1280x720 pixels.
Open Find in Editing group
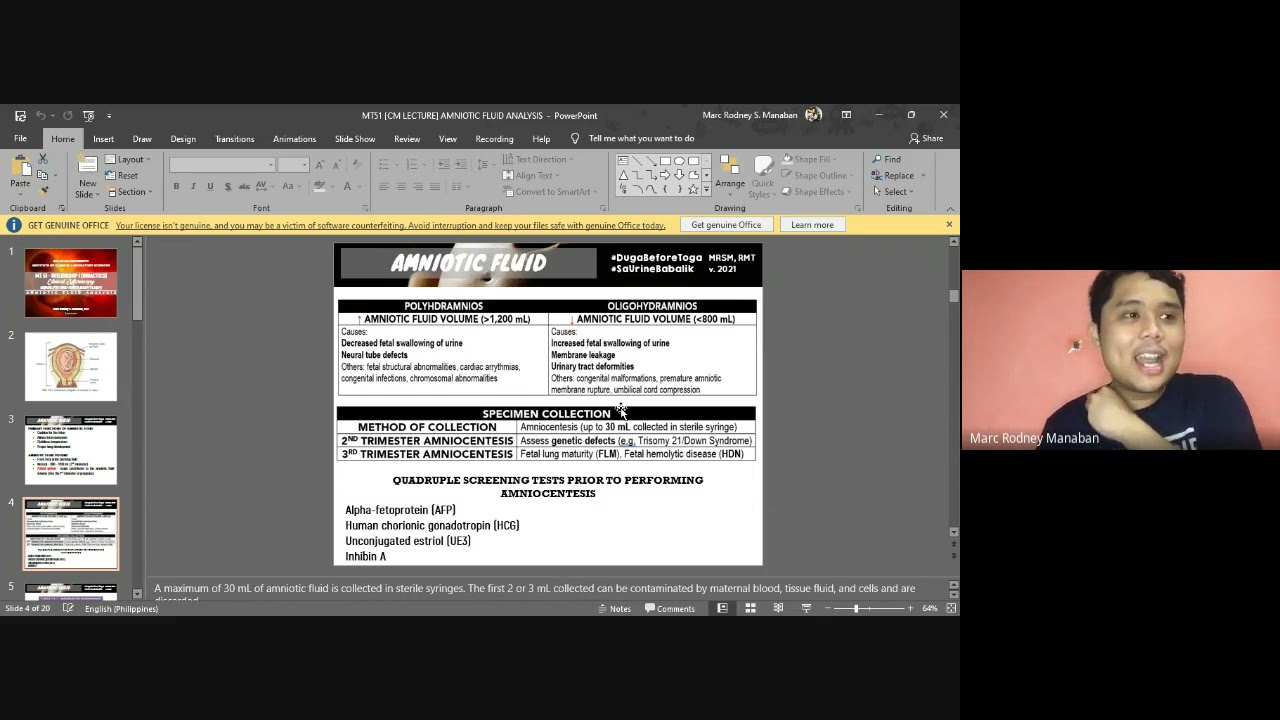coord(887,159)
